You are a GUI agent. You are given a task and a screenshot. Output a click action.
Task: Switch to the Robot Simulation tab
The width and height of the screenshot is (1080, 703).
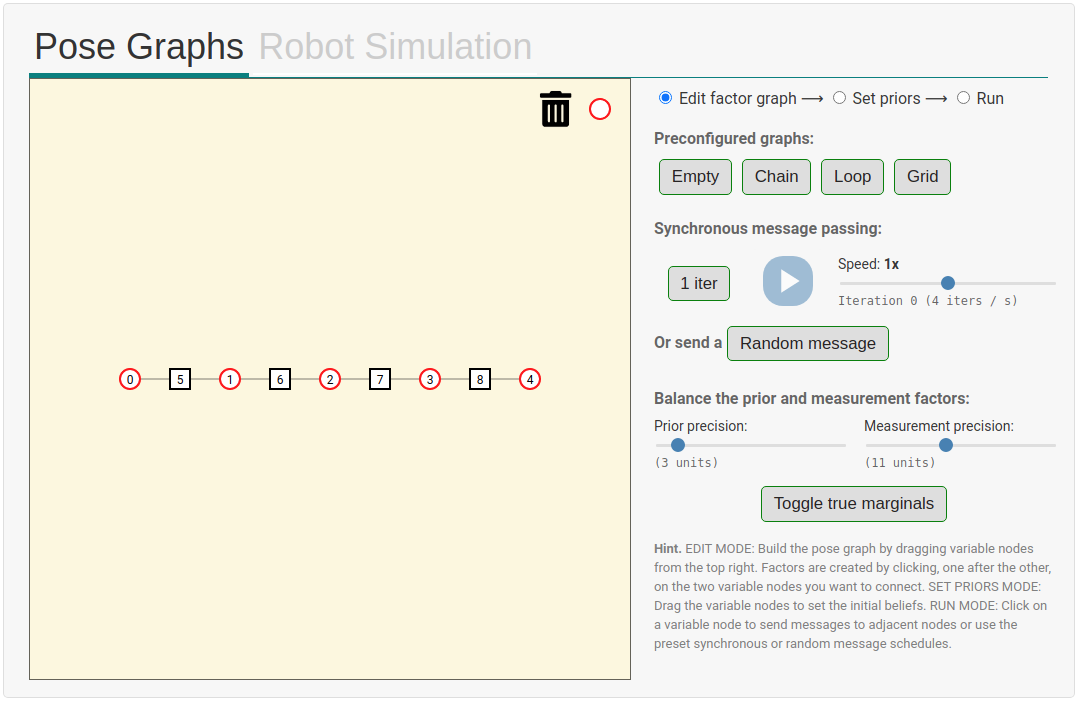(x=395, y=47)
